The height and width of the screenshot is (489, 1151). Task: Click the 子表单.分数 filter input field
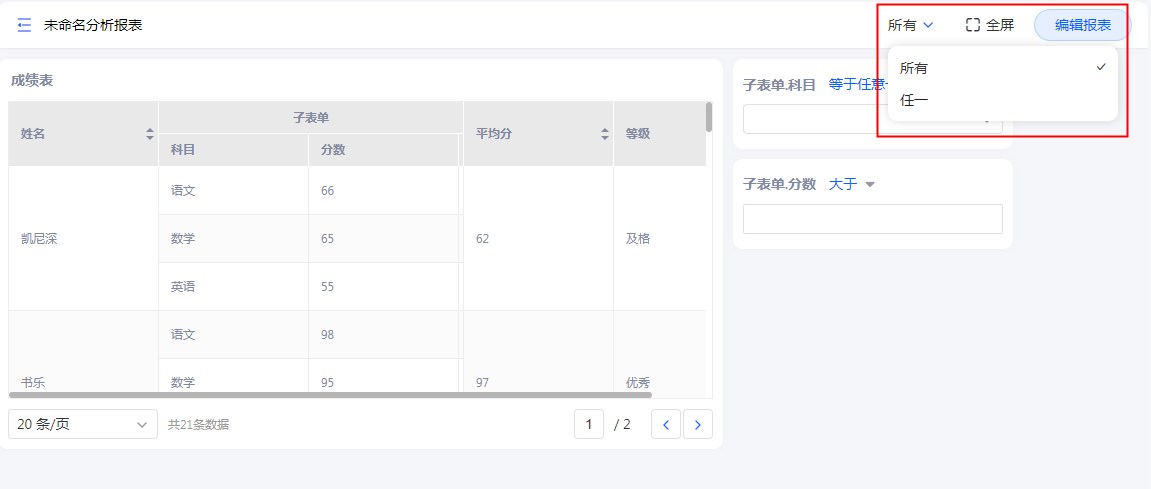872,219
